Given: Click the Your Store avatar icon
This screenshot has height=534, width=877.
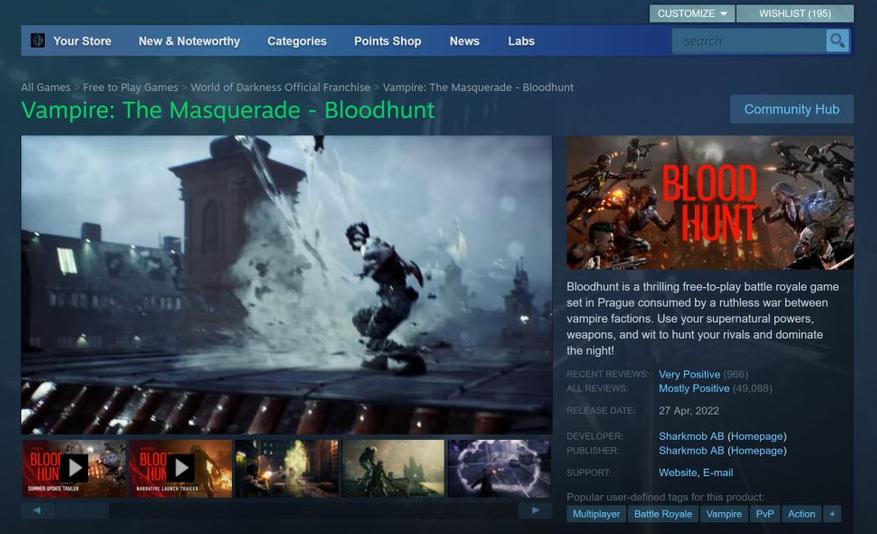Looking at the screenshot, I should point(37,41).
